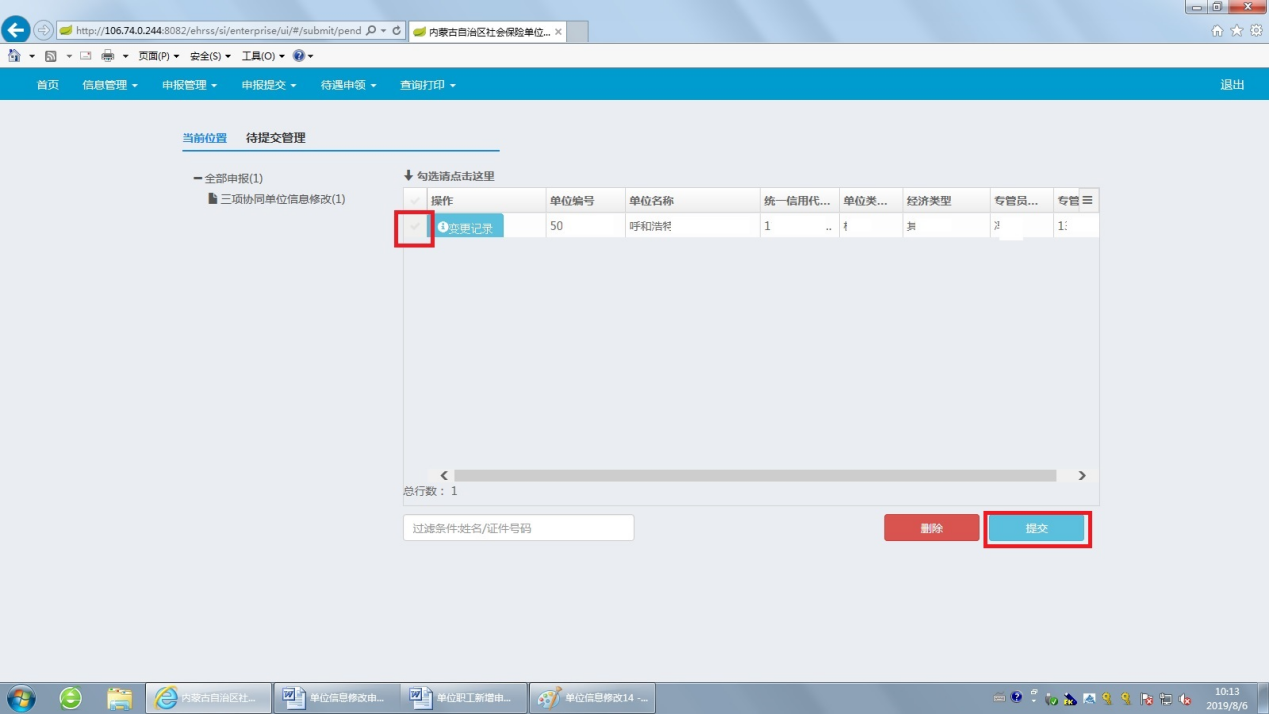
Task: Tick the checkbox on the first data row
Action: tap(415, 226)
